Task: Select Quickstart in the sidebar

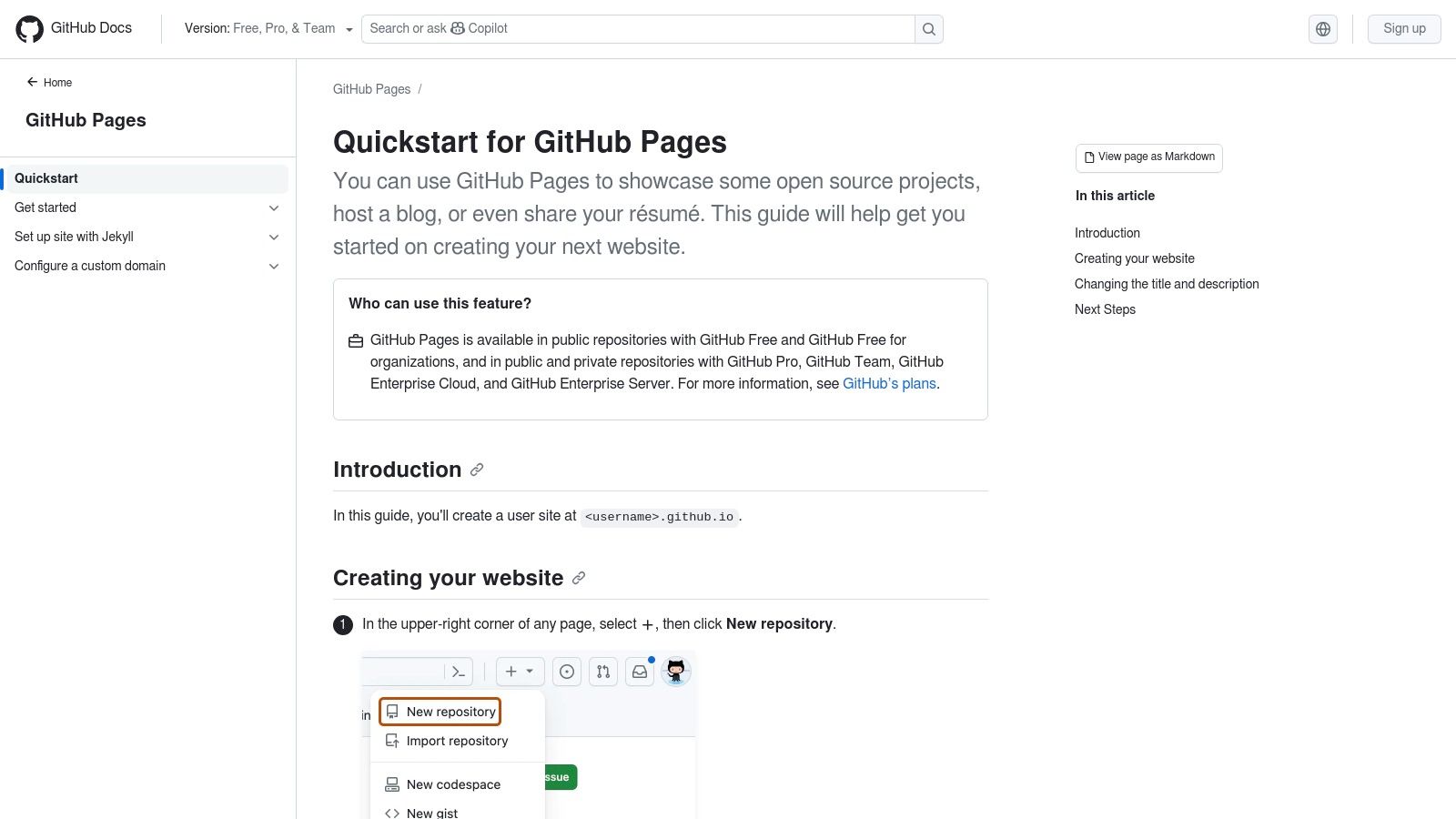Action: pos(45,178)
